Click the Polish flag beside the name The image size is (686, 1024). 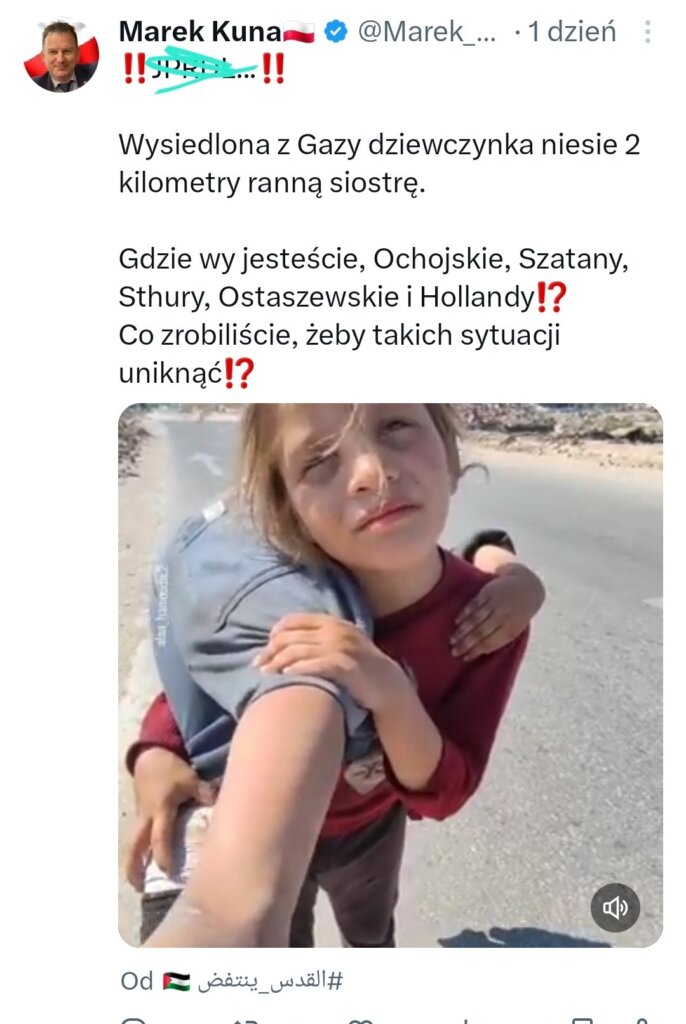[299, 32]
